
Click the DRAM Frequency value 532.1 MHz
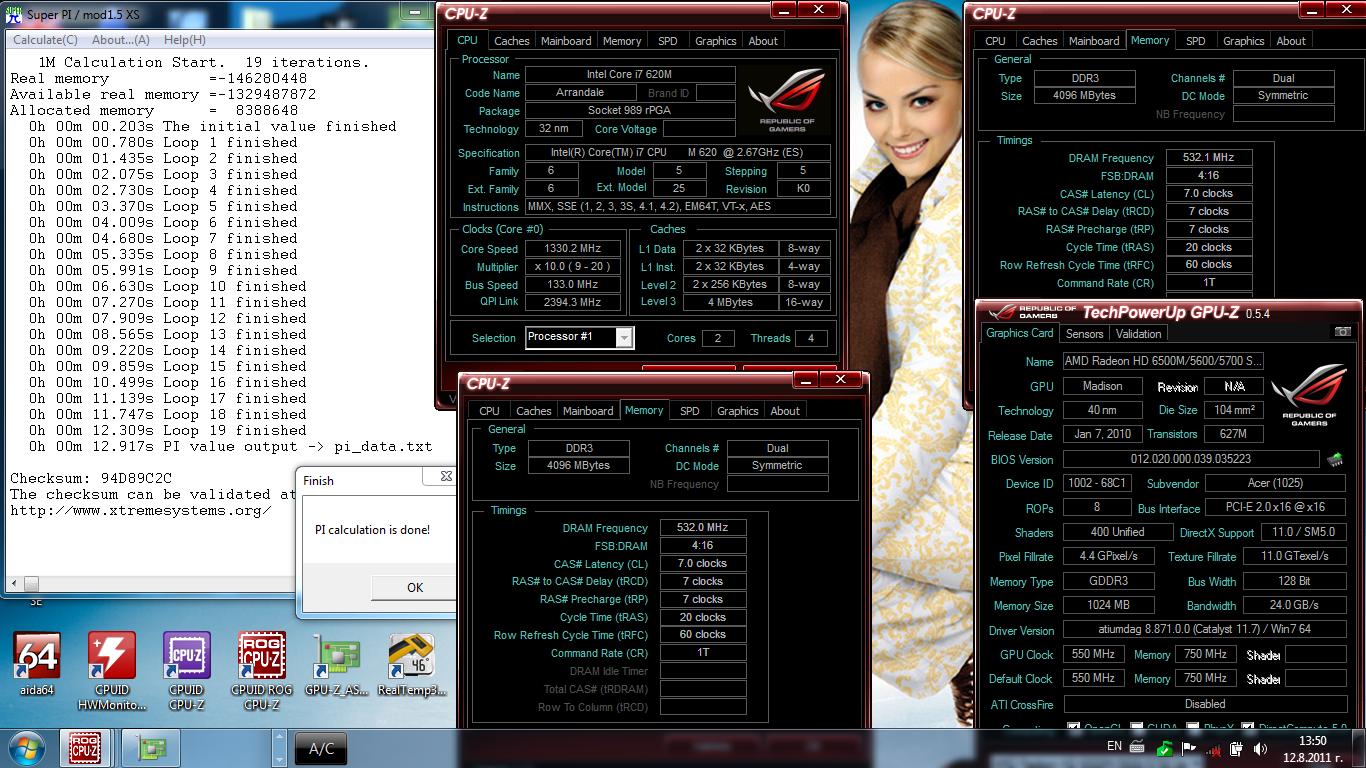point(1208,158)
